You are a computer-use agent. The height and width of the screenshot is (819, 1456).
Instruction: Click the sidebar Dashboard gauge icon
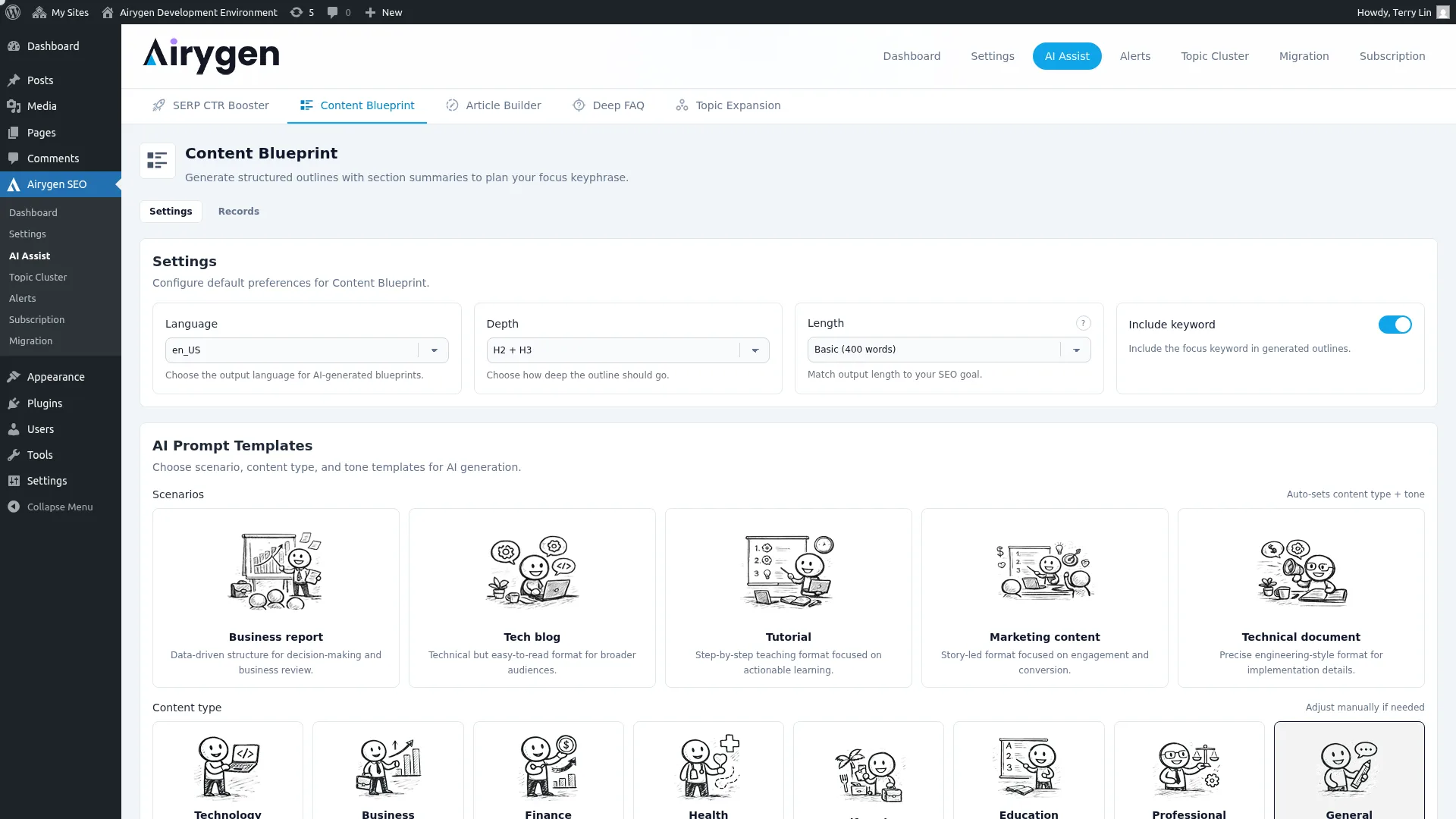point(14,46)
